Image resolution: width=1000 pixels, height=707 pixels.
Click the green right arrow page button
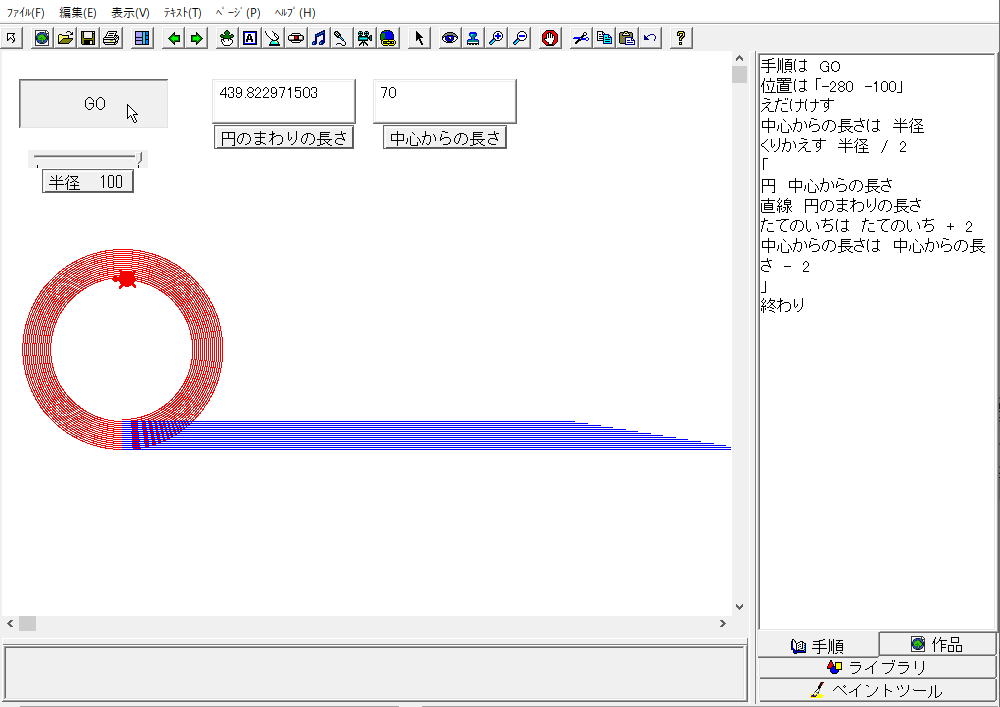point(196,38)
